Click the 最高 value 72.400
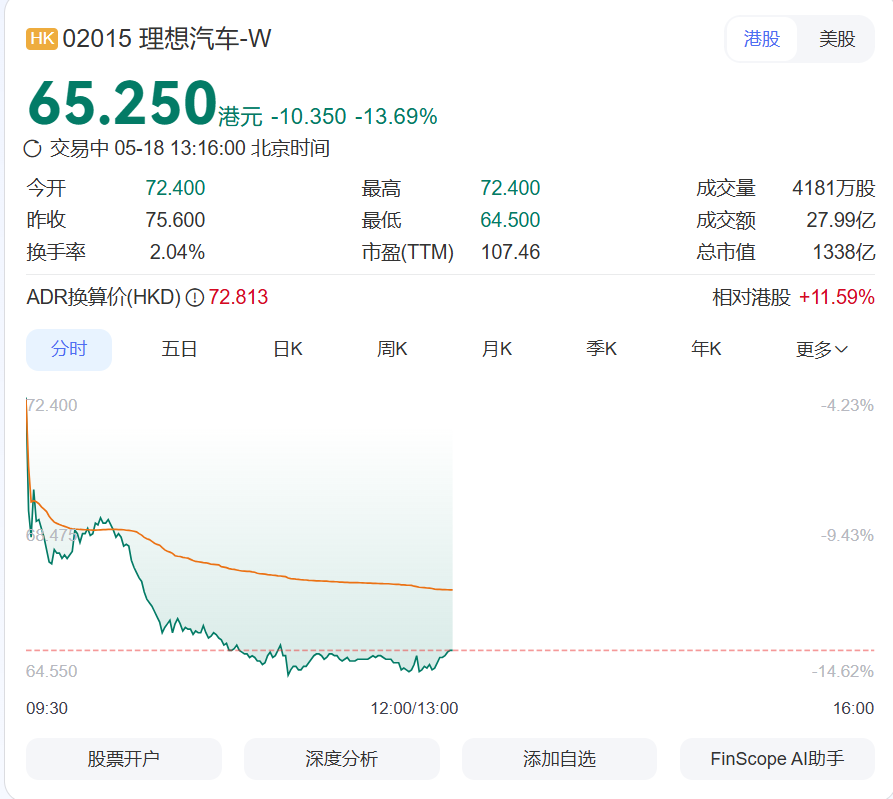893x799 pixels. point(510,188)
